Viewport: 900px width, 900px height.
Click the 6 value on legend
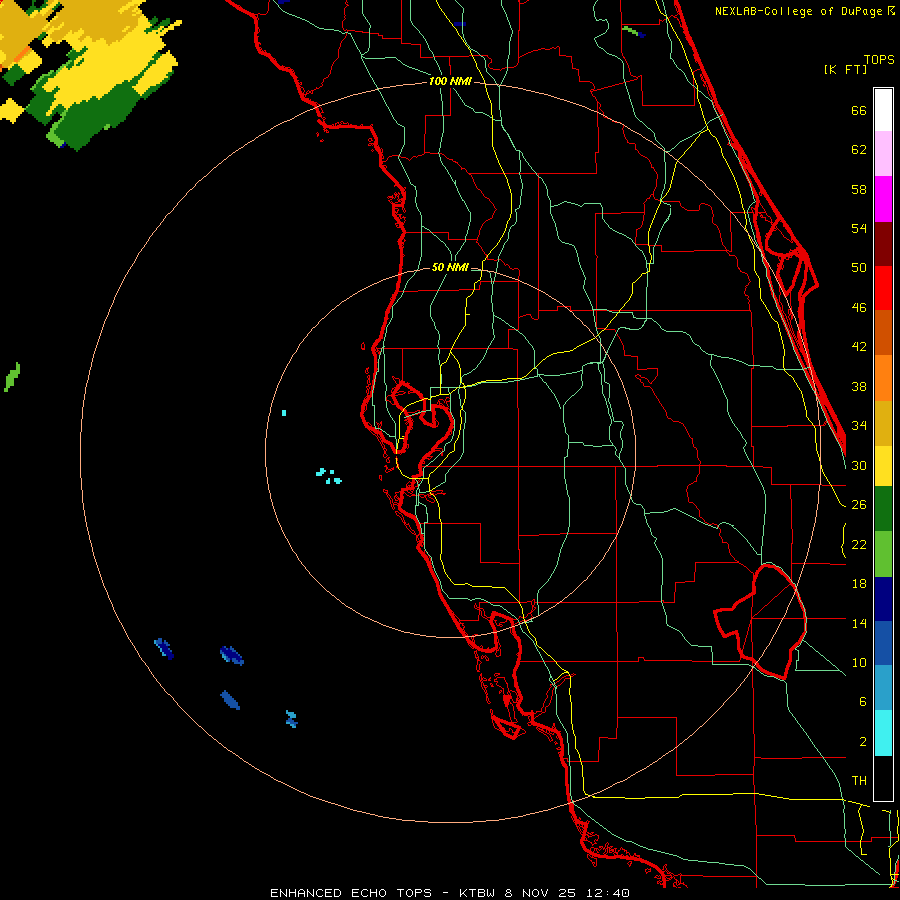(x=862, y=702)
